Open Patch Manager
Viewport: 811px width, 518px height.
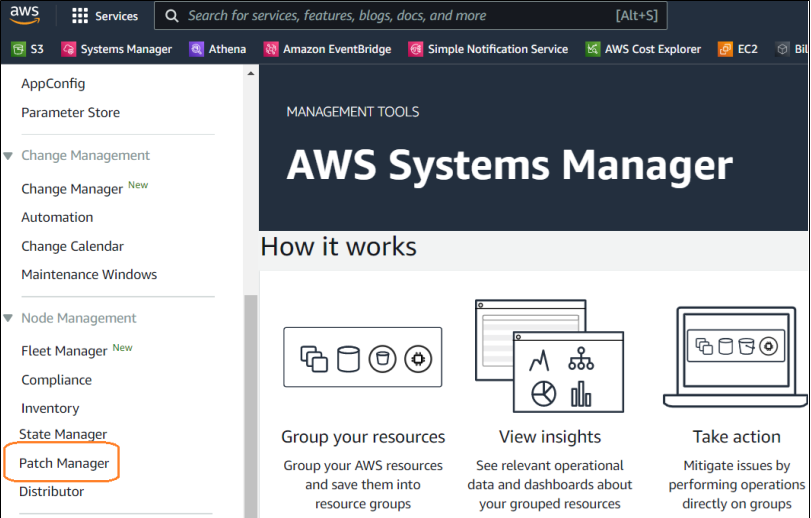64,463
